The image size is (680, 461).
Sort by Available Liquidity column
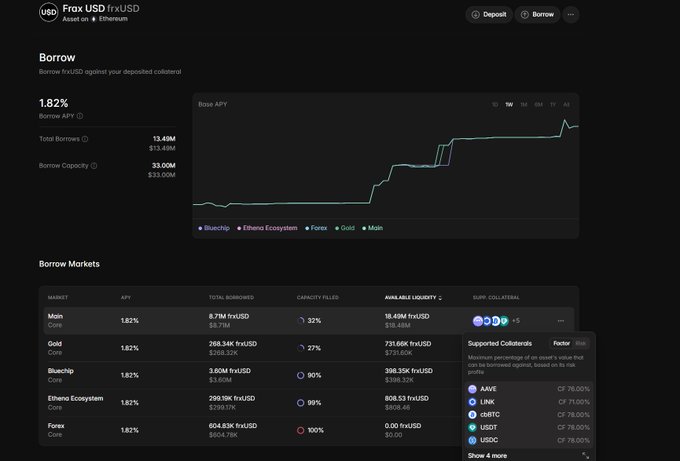click(x=413, y=298)
